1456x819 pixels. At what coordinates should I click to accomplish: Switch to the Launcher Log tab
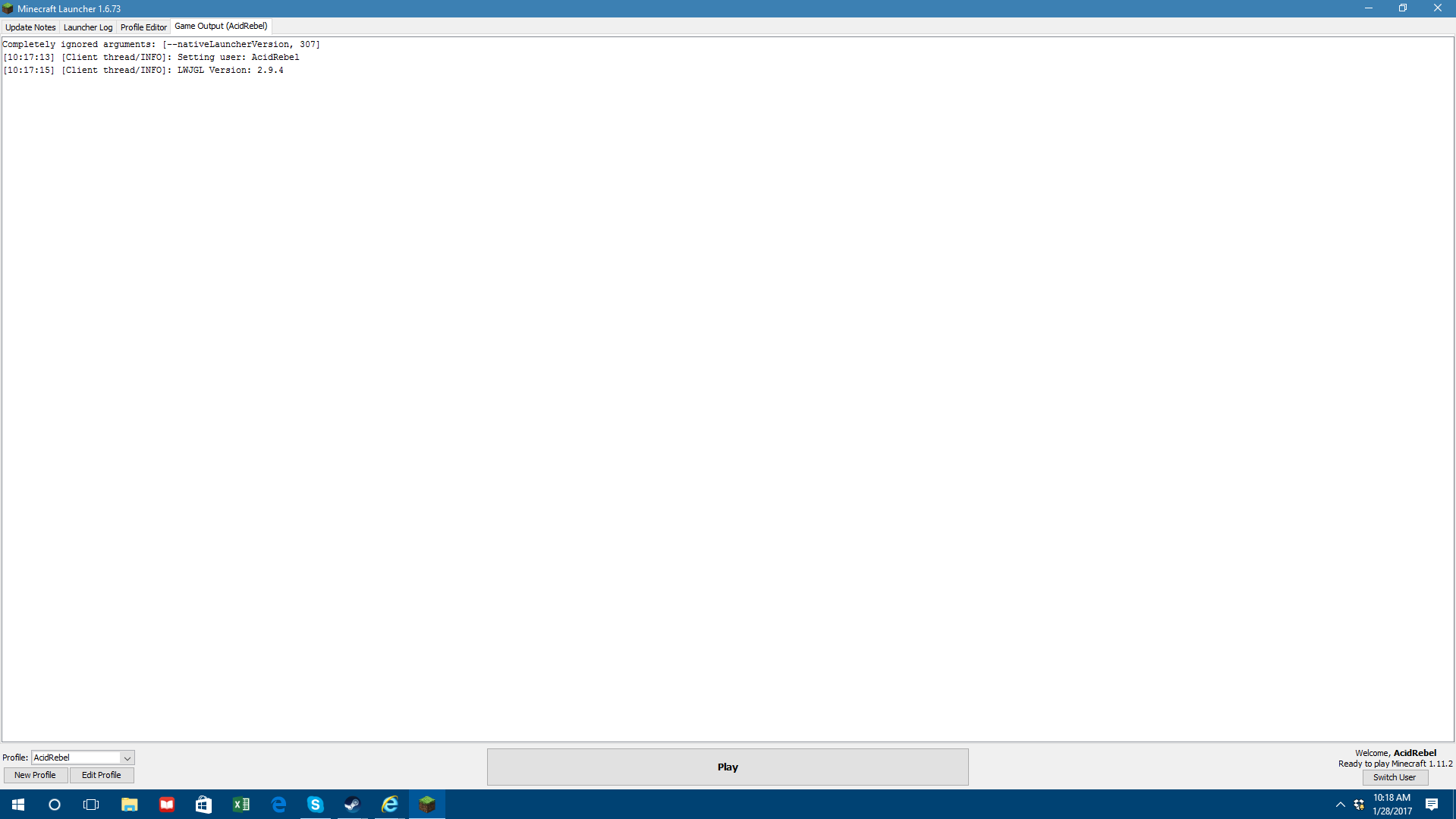88,27
